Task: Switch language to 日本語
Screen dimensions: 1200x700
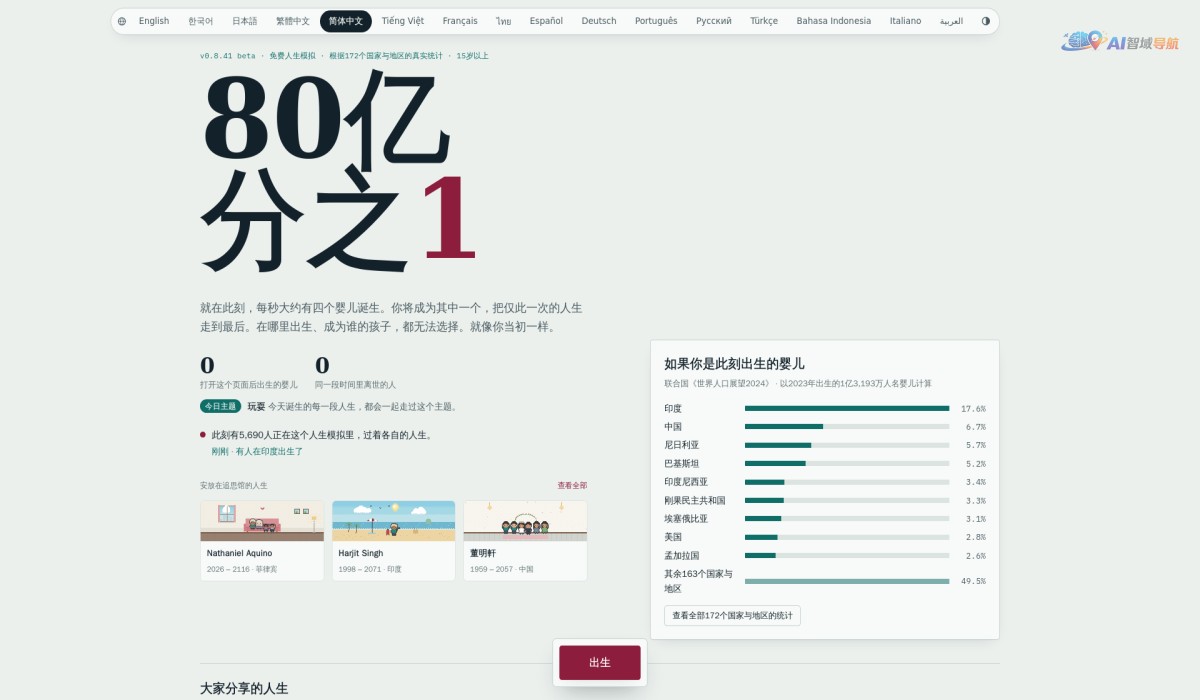Action: click(x=245, y=21)
